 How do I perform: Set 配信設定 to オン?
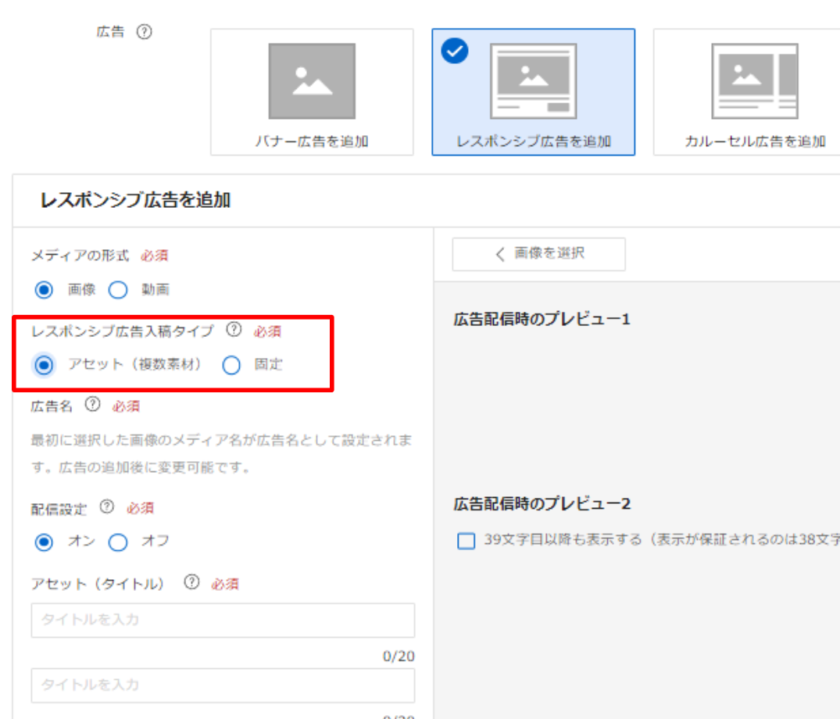click(x=44, y=541)
